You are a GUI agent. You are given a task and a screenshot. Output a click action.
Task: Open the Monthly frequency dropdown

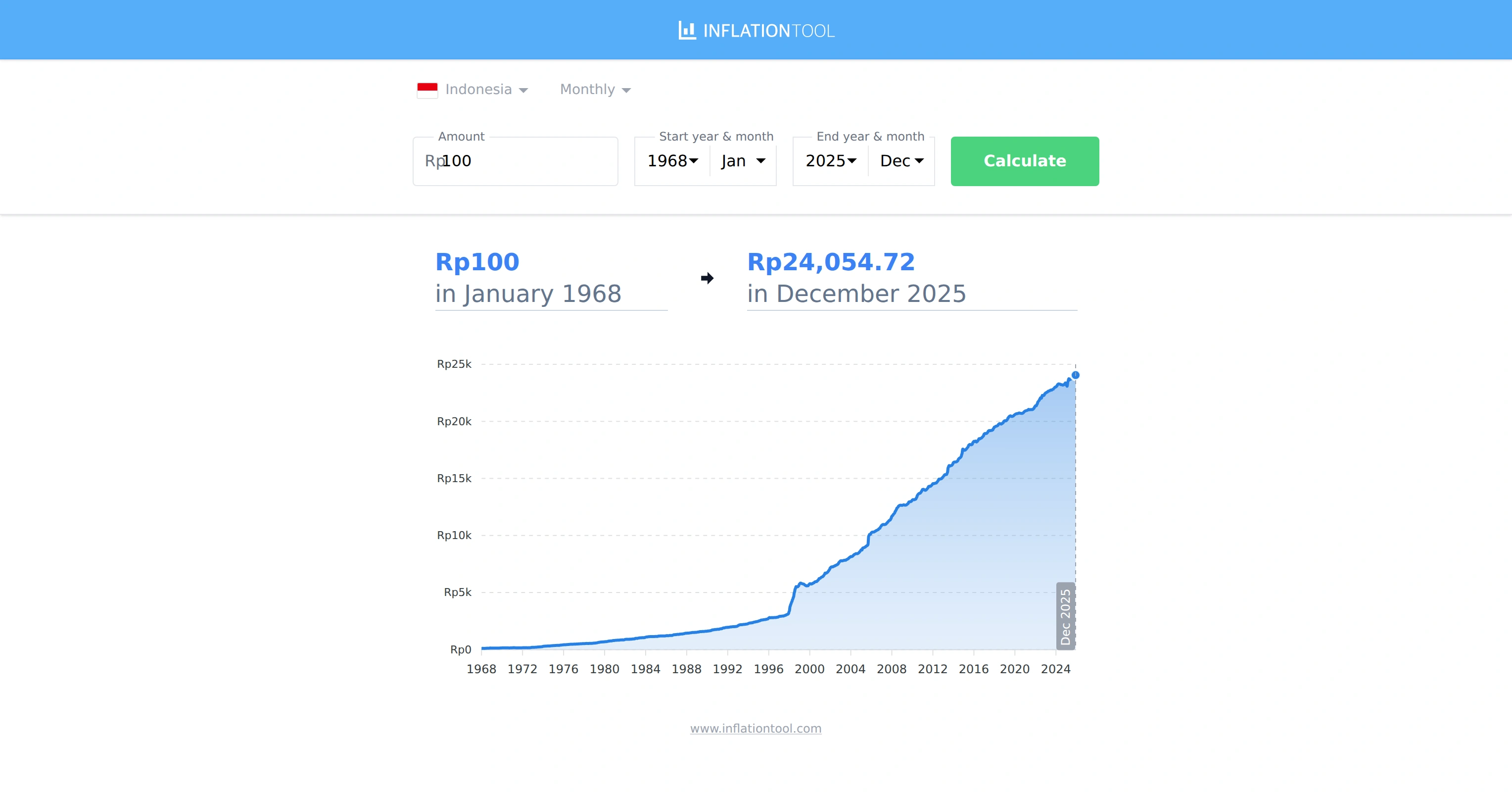pyautogui.click(x=595, y=89)
